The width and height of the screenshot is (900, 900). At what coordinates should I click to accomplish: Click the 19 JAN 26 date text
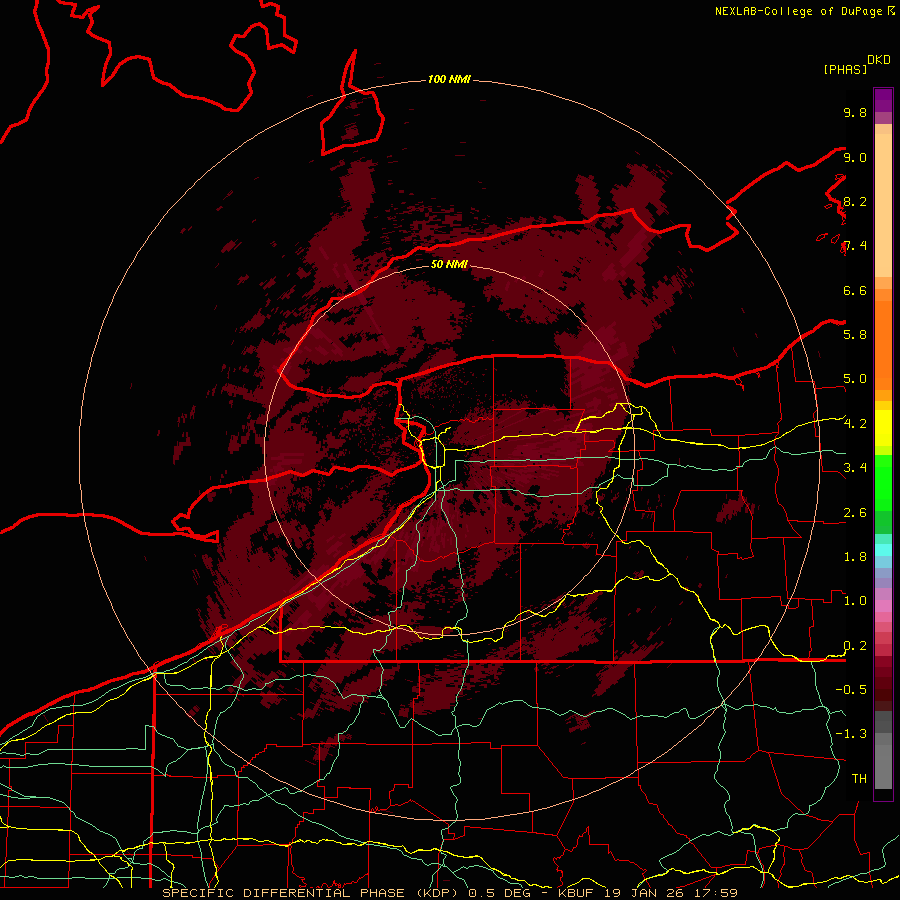646,893
